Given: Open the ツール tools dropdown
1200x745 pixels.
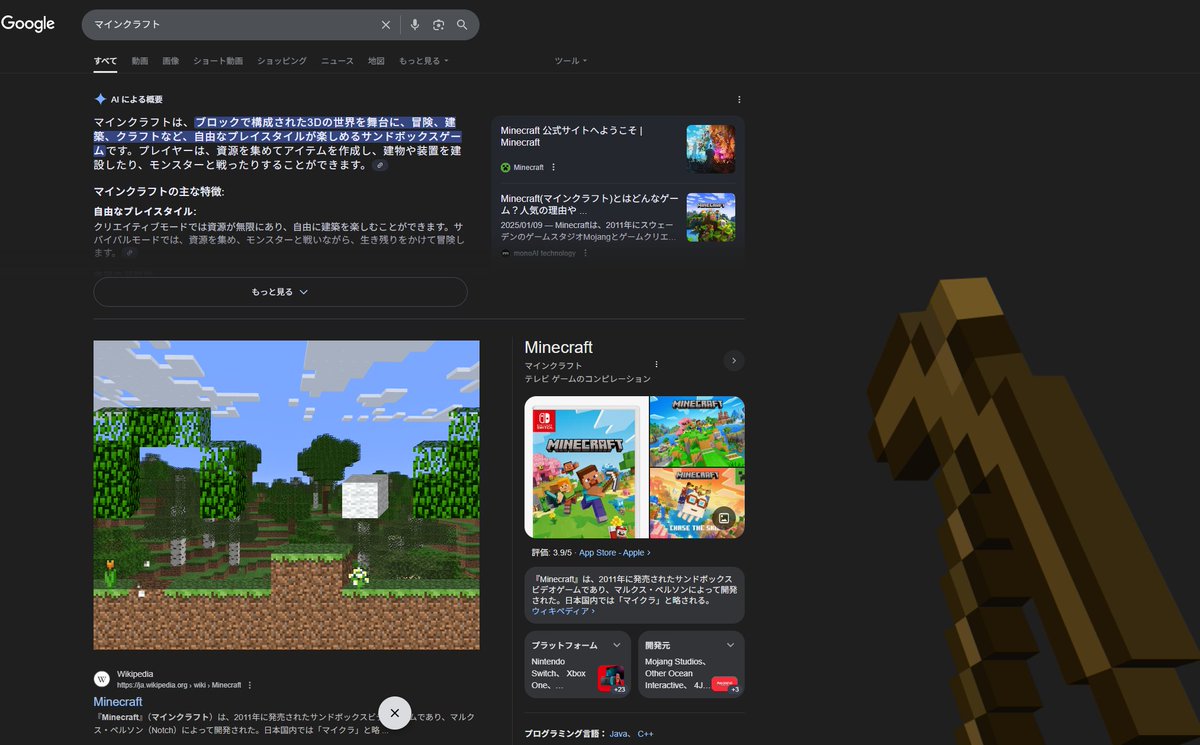Looking at the screenshot, I should pos(571,61).
